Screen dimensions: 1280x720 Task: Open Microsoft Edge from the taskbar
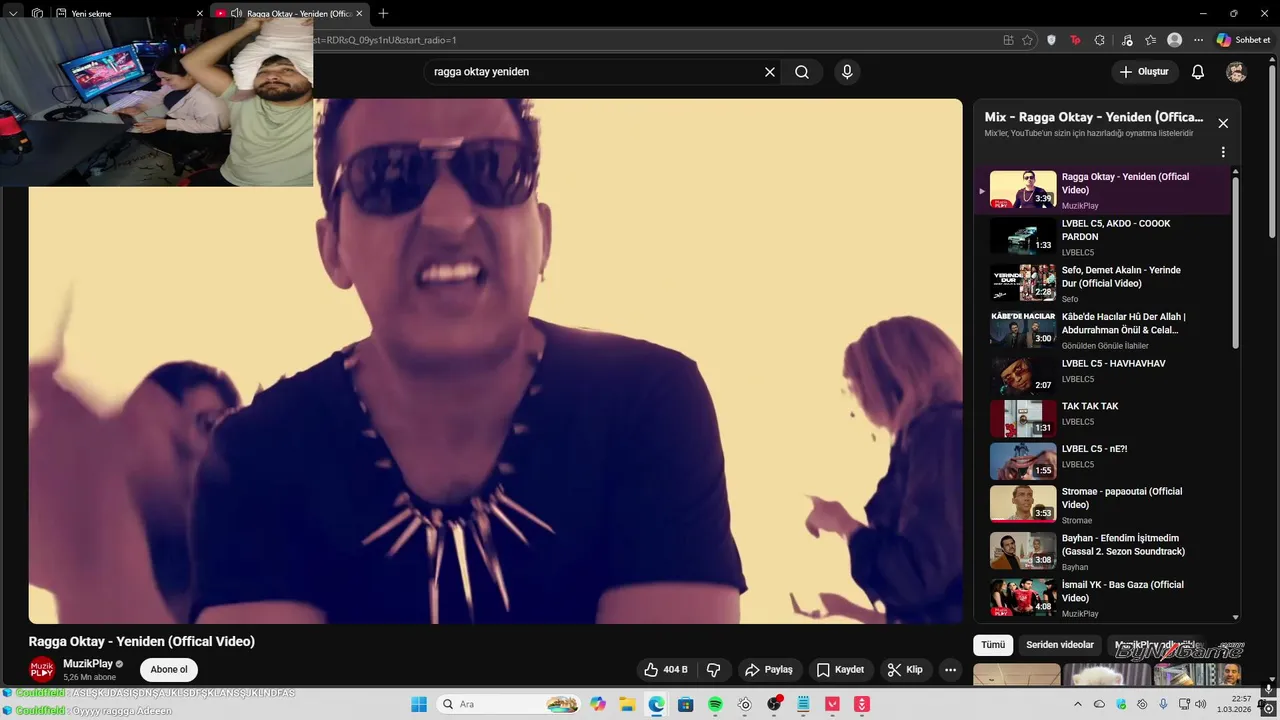656,704
